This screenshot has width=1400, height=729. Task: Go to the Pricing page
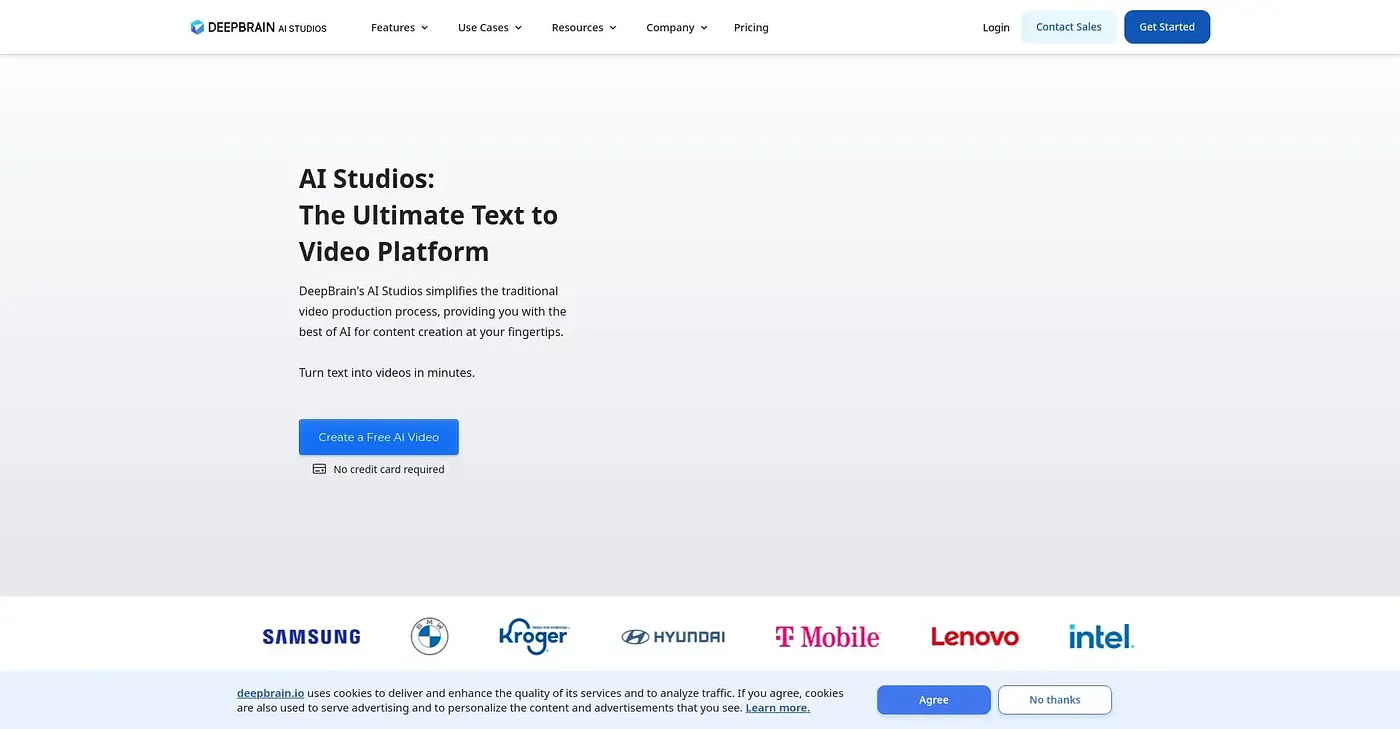(x=751, y=27)
